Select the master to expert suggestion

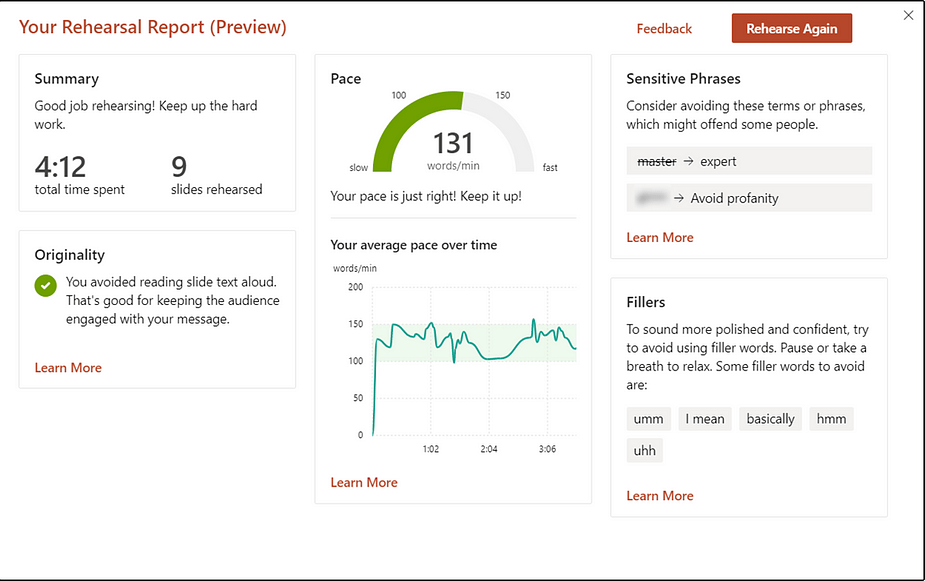[749, 161]
